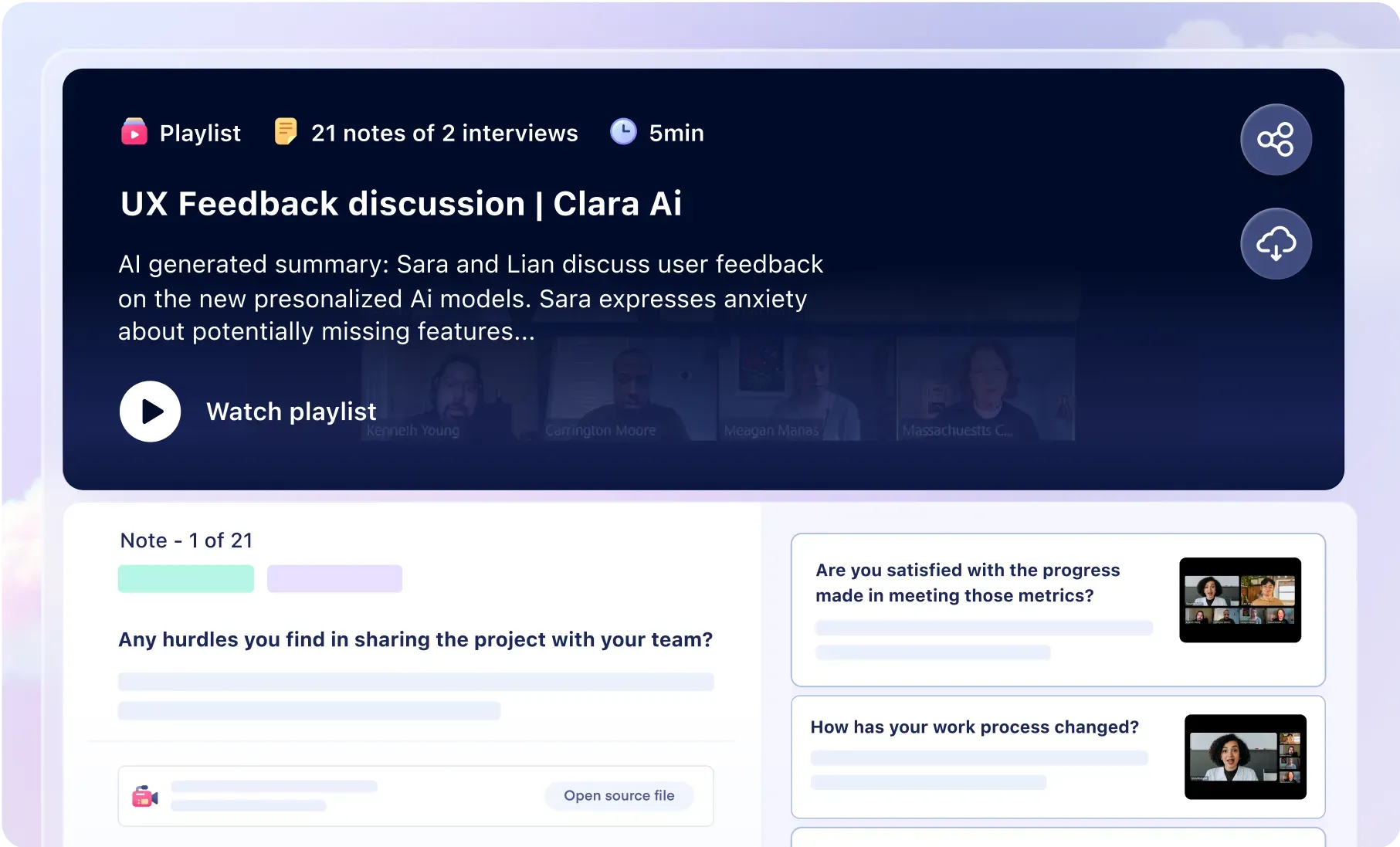Viewport: 1400px width, 847px height.
Task: Click the Carrington Moore video tile
Action: coord(629,389)
